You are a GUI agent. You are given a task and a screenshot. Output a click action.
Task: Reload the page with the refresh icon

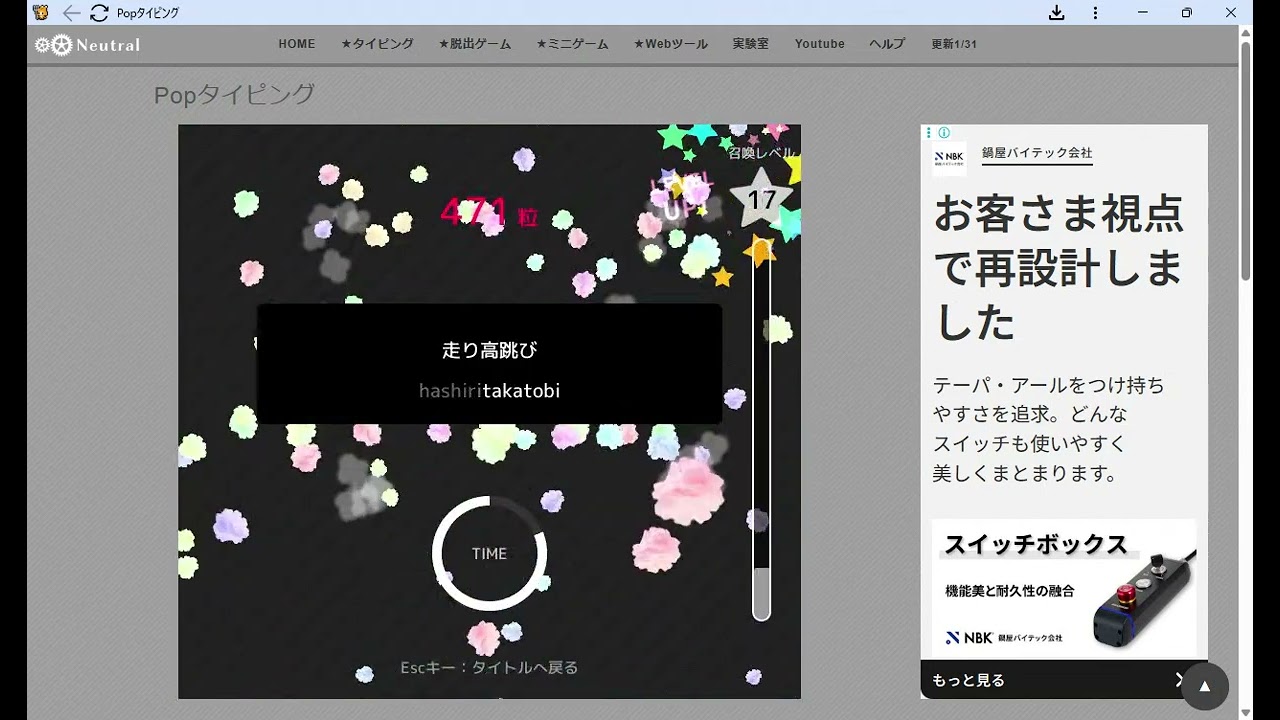tap(99, 13)
